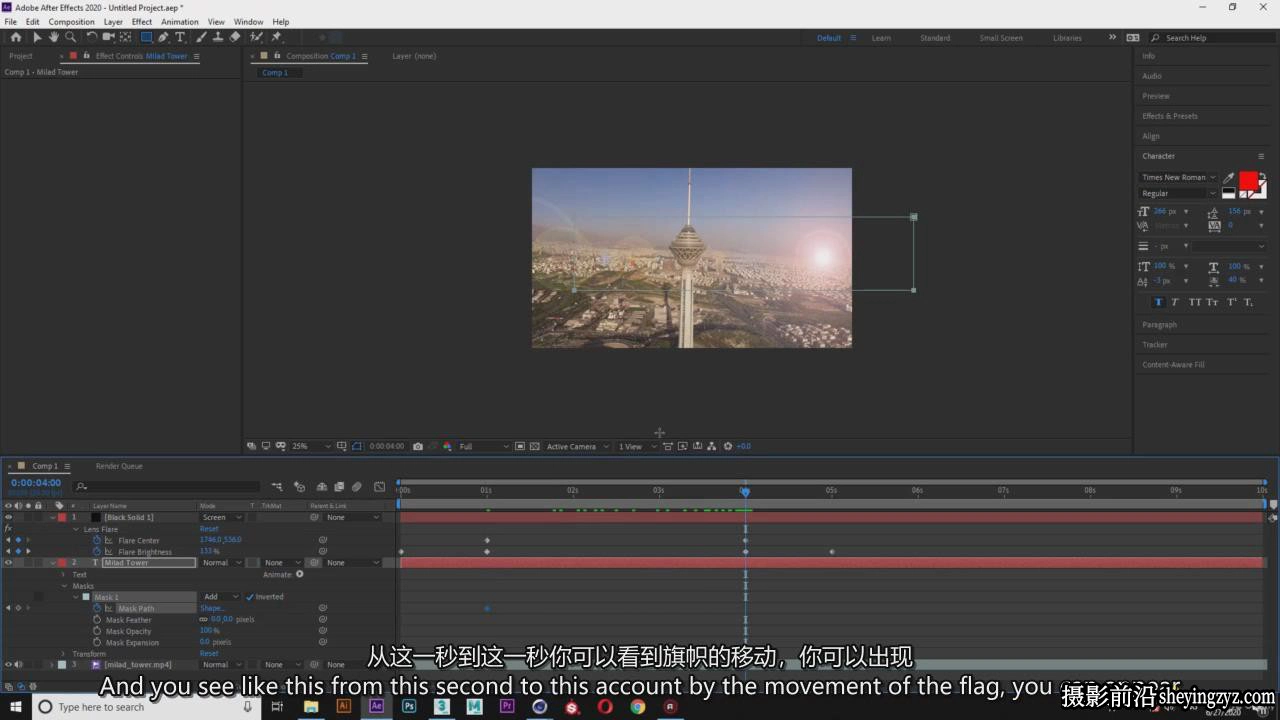Select the Pen tool
1280x720 pixels.
163,37
